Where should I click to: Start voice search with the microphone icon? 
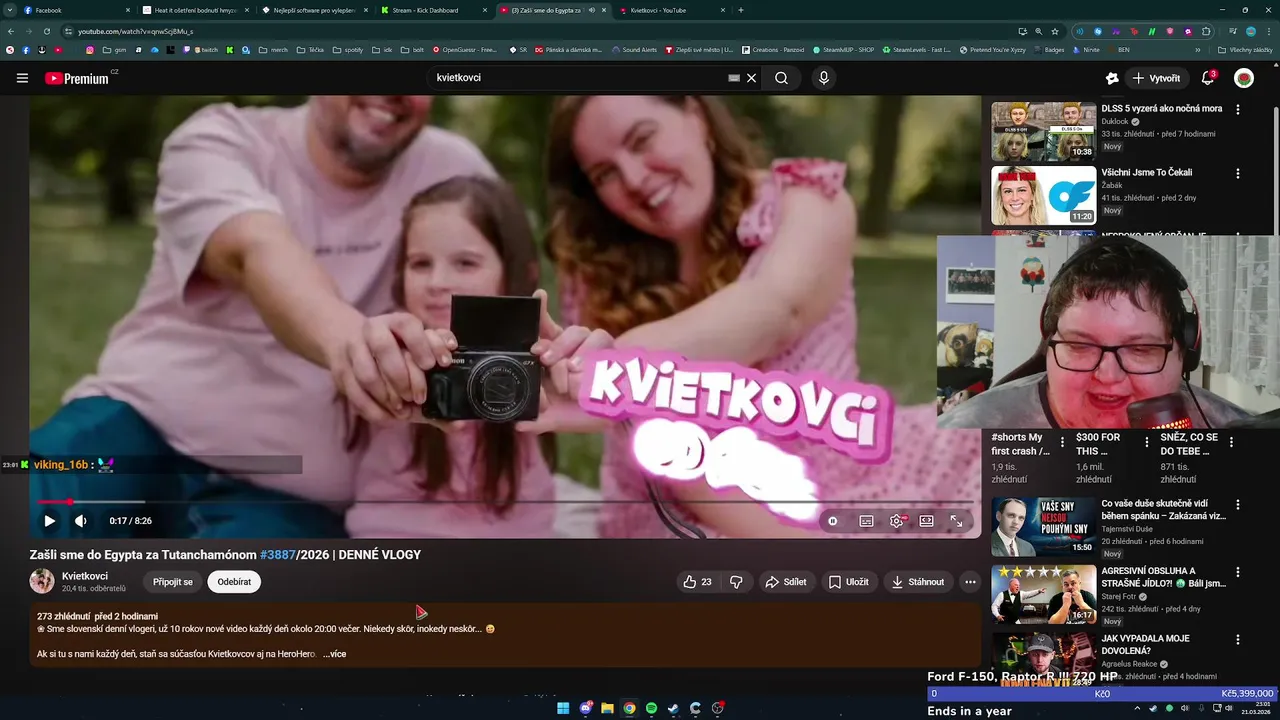[823, 78]
